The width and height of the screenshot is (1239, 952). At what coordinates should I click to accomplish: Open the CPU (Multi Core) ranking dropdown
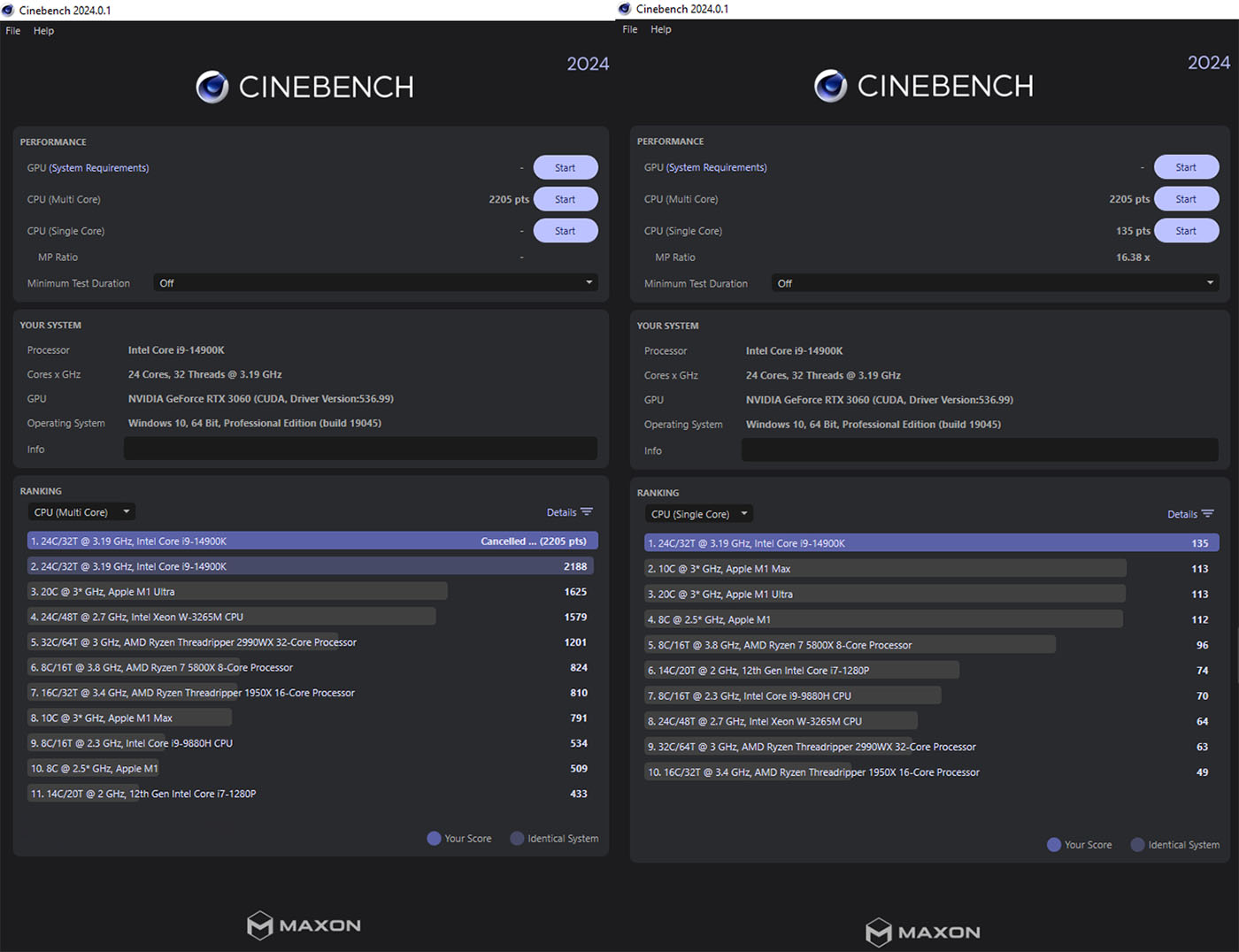(81, 511)
